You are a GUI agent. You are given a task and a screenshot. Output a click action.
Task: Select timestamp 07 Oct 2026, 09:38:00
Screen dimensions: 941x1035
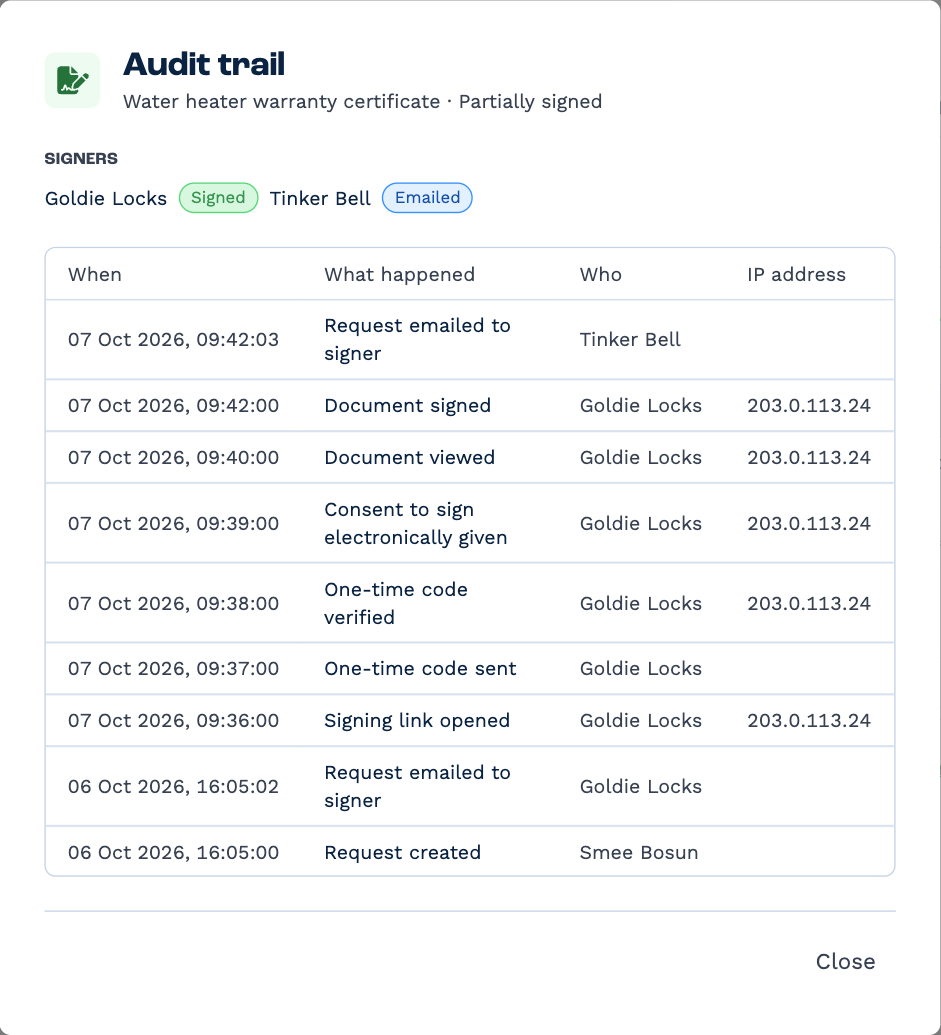174,603
